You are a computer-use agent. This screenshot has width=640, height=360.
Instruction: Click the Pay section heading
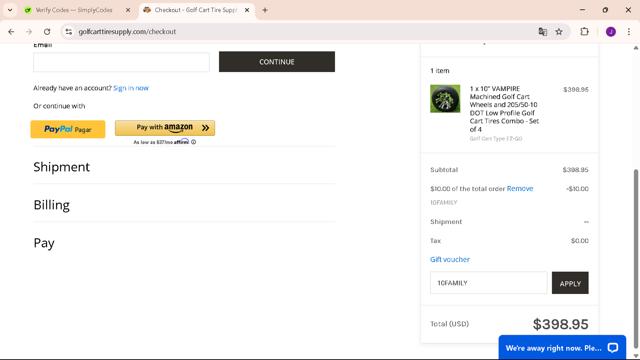point(44,243)
